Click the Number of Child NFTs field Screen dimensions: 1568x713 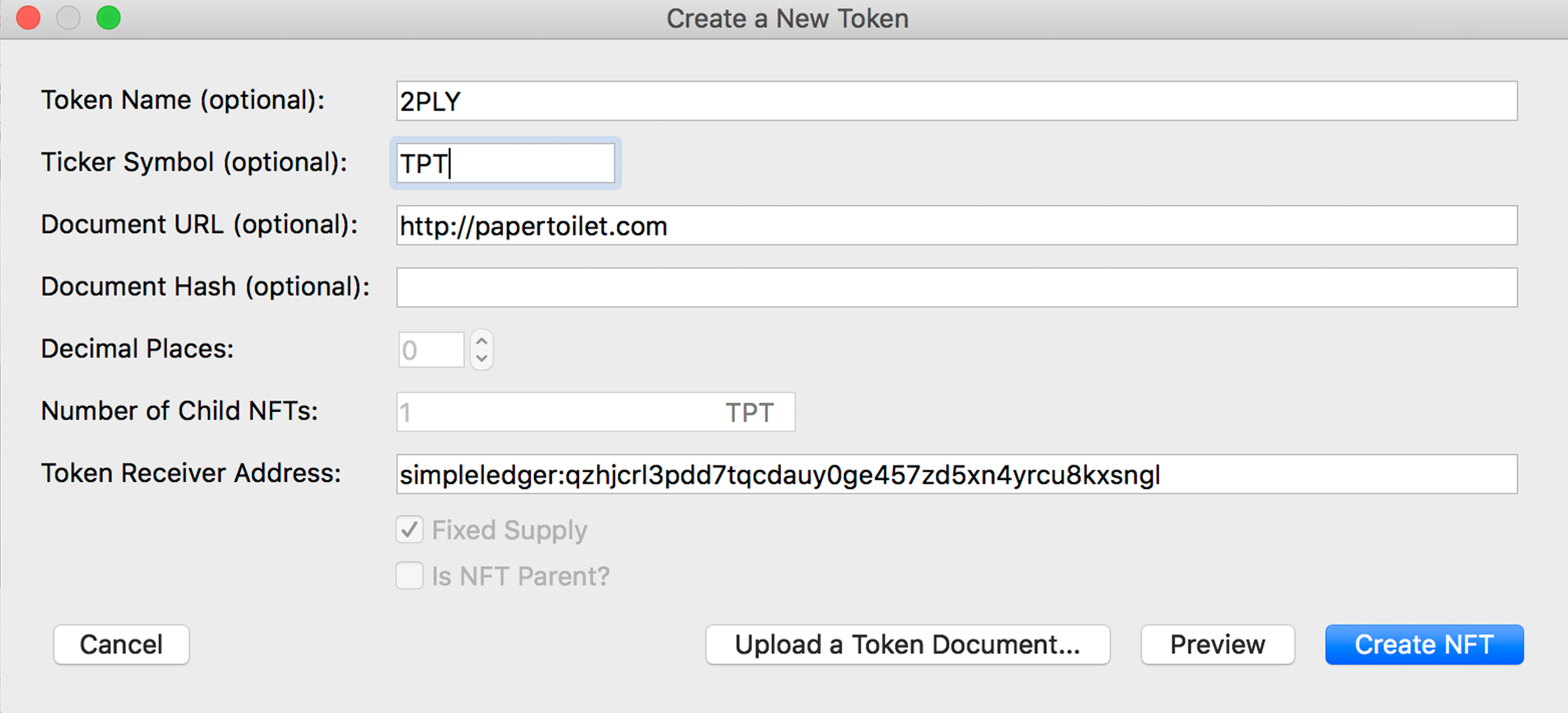[x=560, y=412]
